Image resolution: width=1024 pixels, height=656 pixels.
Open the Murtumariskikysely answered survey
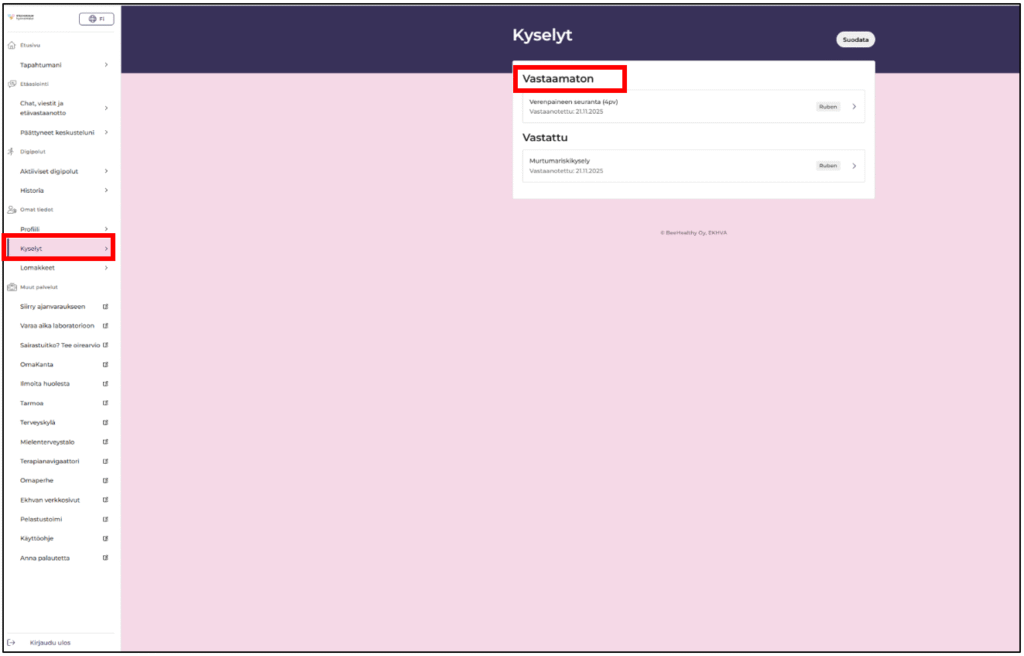(692, 166)
